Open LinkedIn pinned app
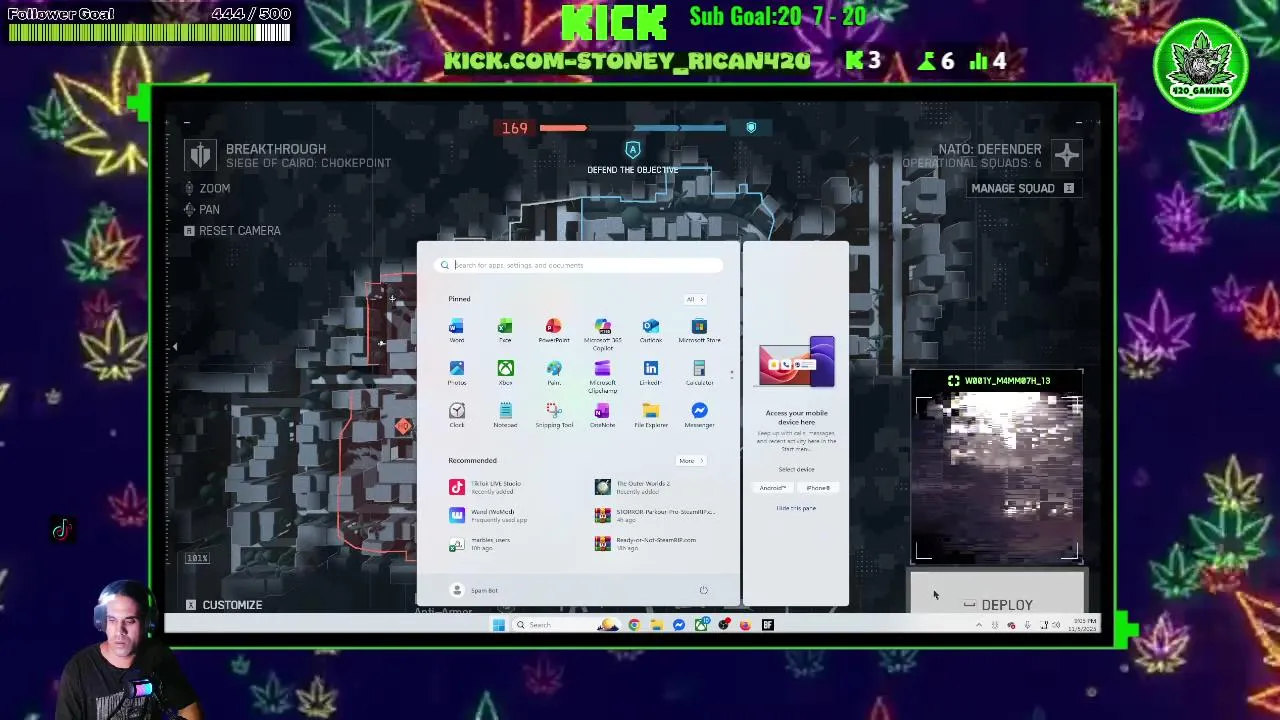The image size is (1280, 720). pyautogui.click(x=651, y=373)
